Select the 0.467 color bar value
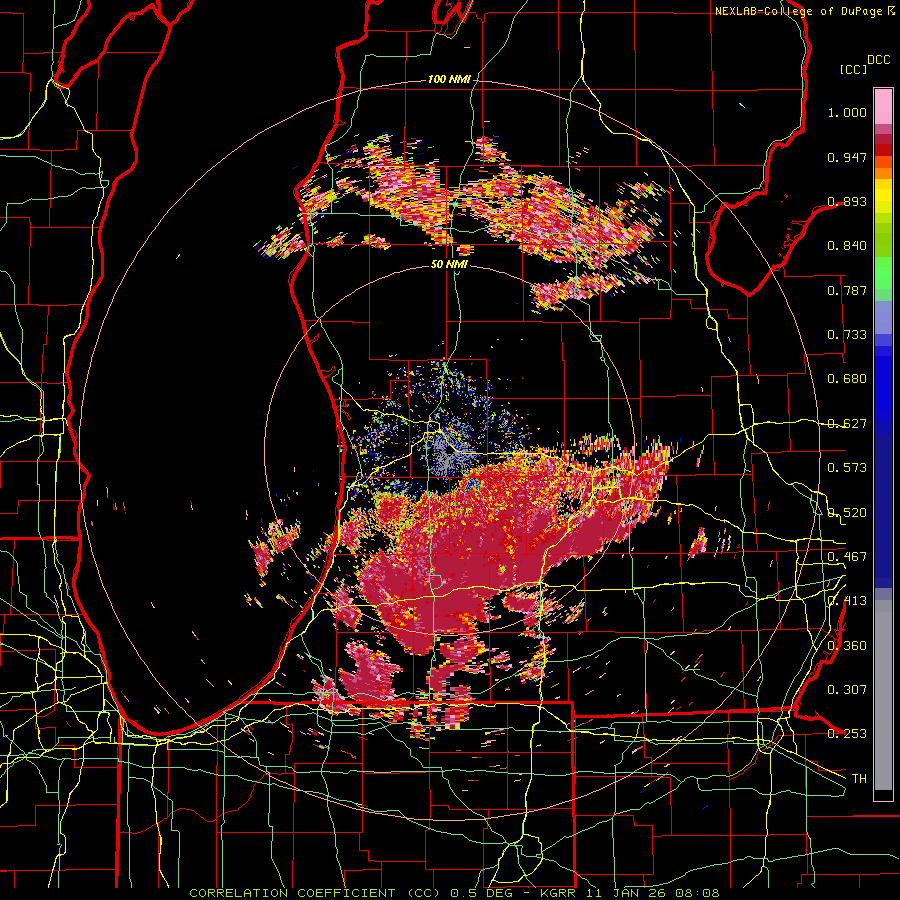The height and width of the screenshot is (900, 900). (847, 557)
